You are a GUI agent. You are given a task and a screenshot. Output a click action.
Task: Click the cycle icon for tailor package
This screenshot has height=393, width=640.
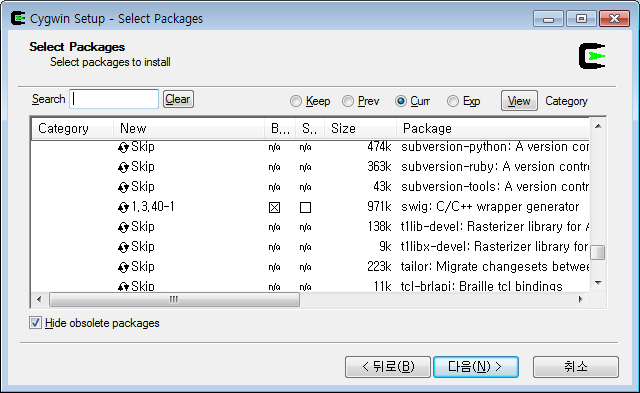(123, 267)
